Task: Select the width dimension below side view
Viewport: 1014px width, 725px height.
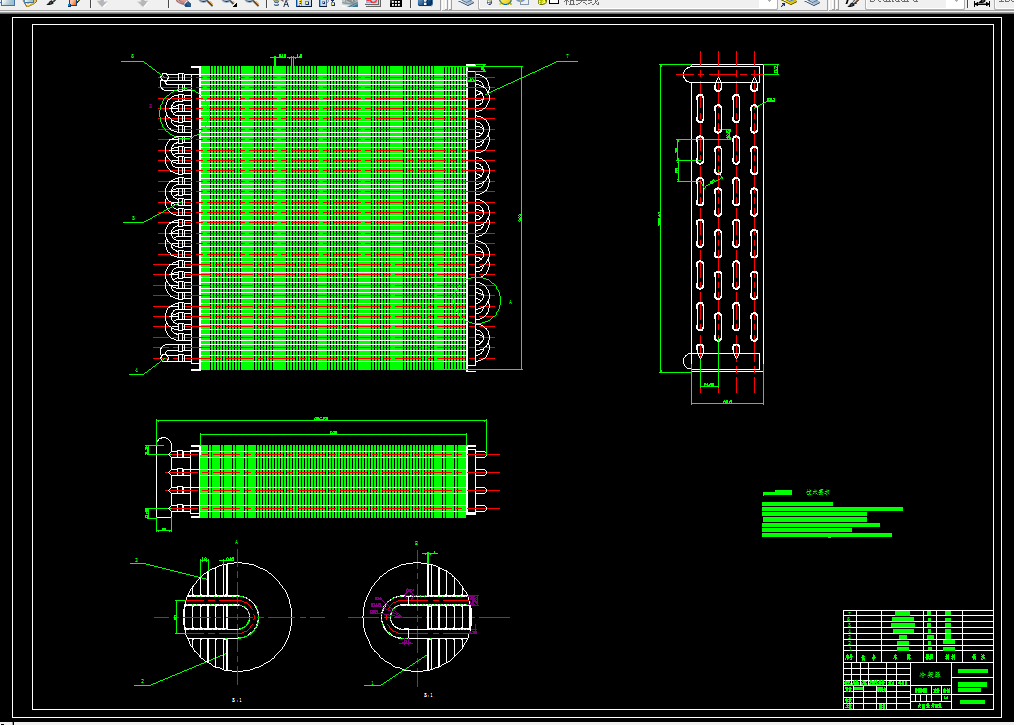Action: (727, 402)
